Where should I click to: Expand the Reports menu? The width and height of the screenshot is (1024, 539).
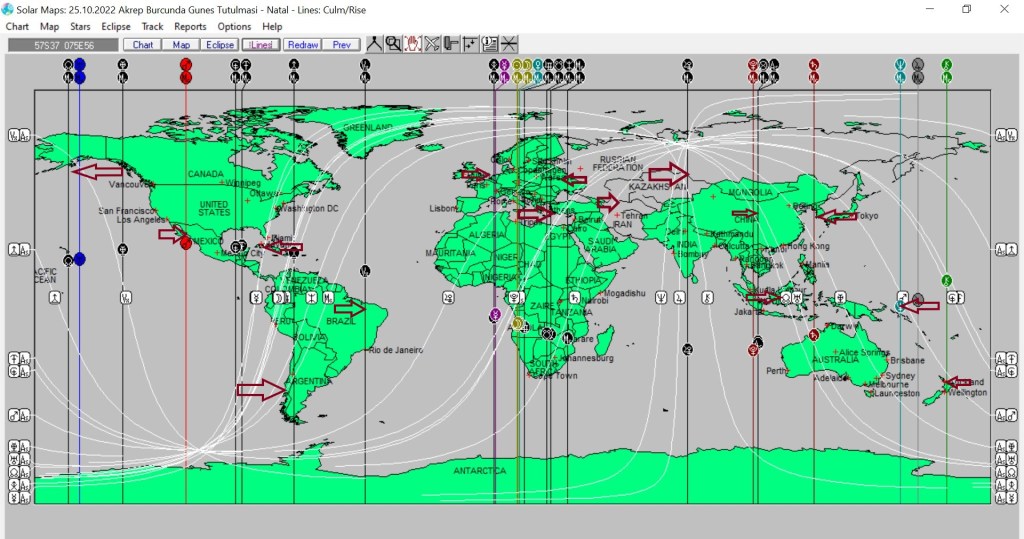tap(190, 27)
